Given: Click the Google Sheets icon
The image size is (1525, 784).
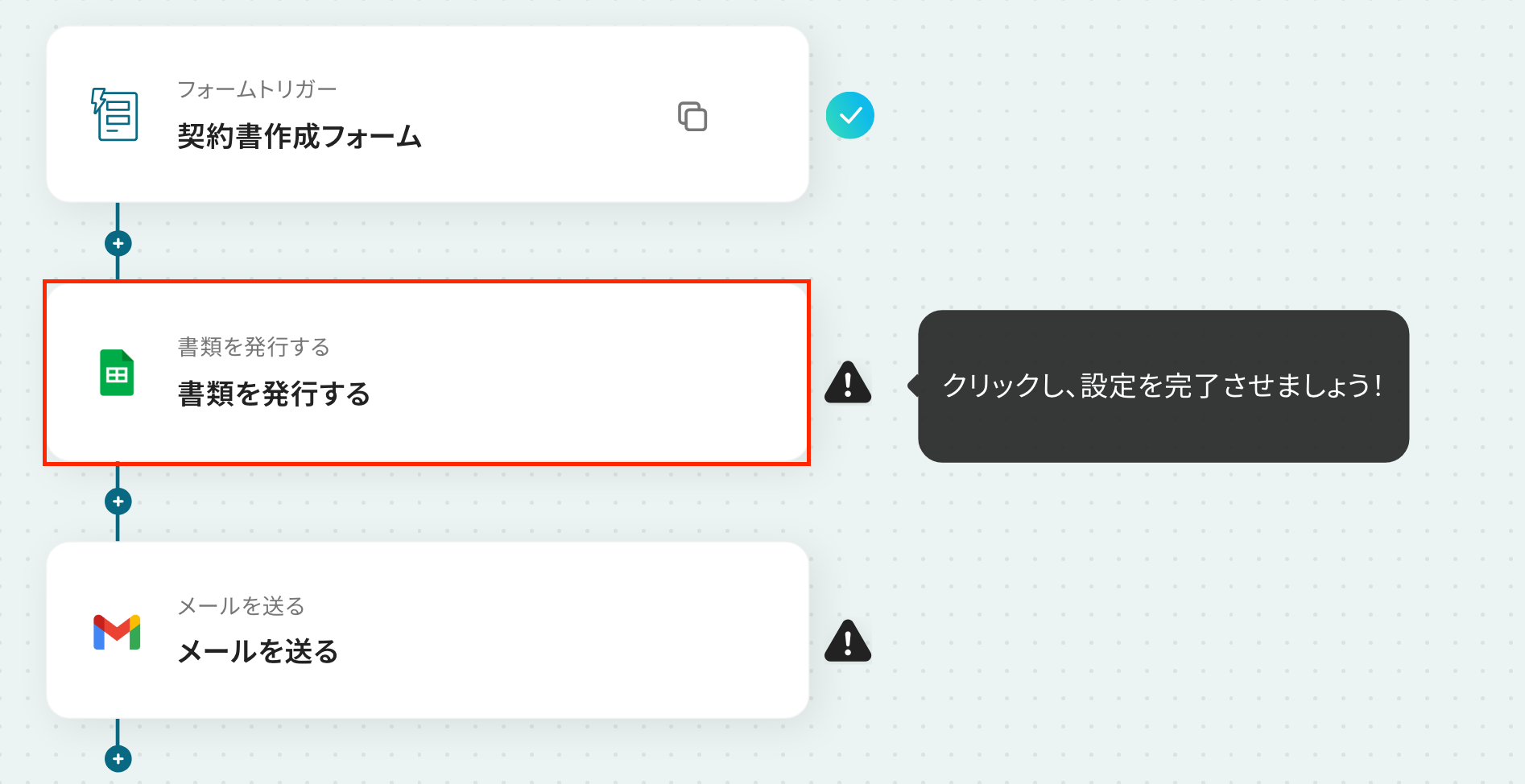Looking at the screenshot, I should coord(117,373).
